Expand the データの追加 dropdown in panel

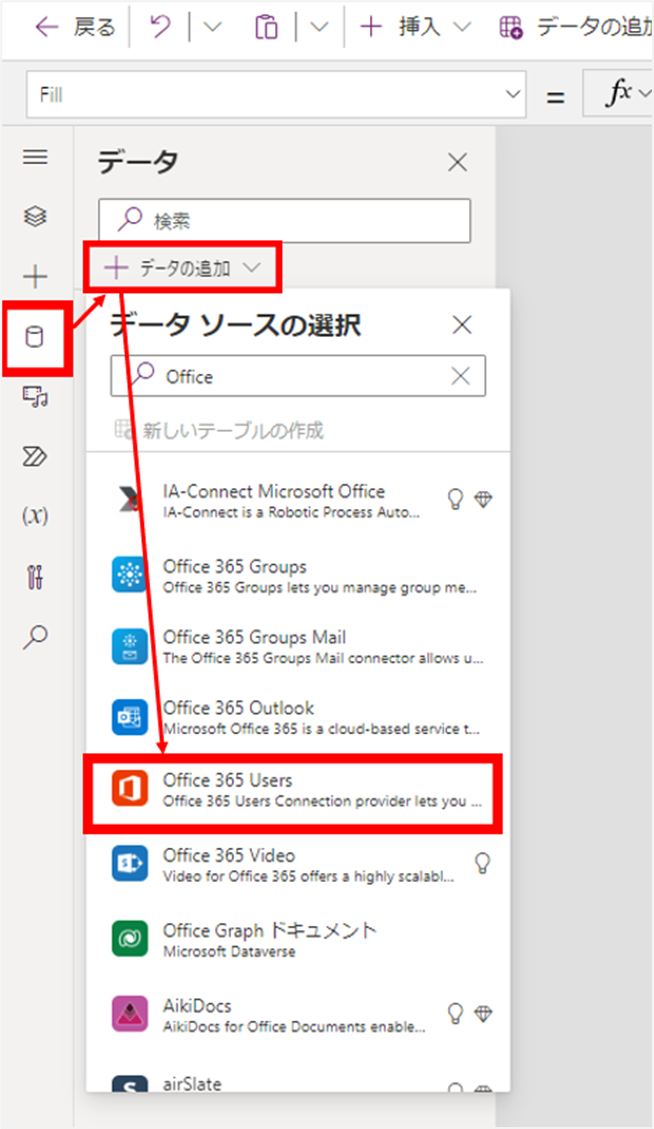point(182,268)
